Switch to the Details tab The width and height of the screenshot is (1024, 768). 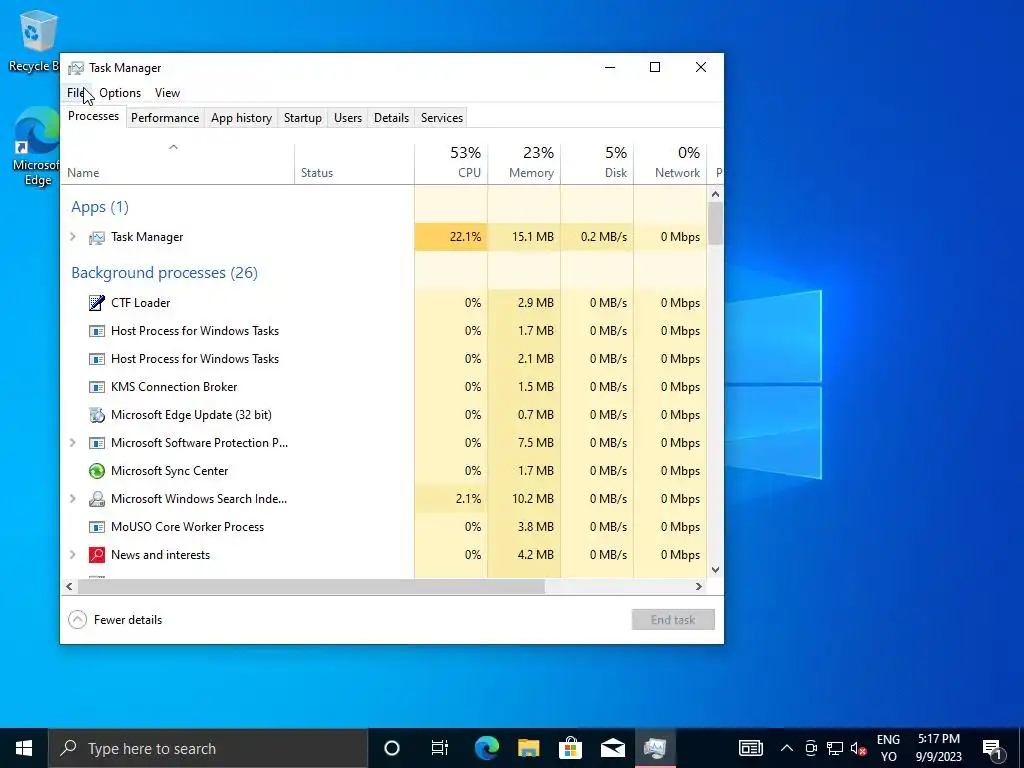click(x=391, y=118)
